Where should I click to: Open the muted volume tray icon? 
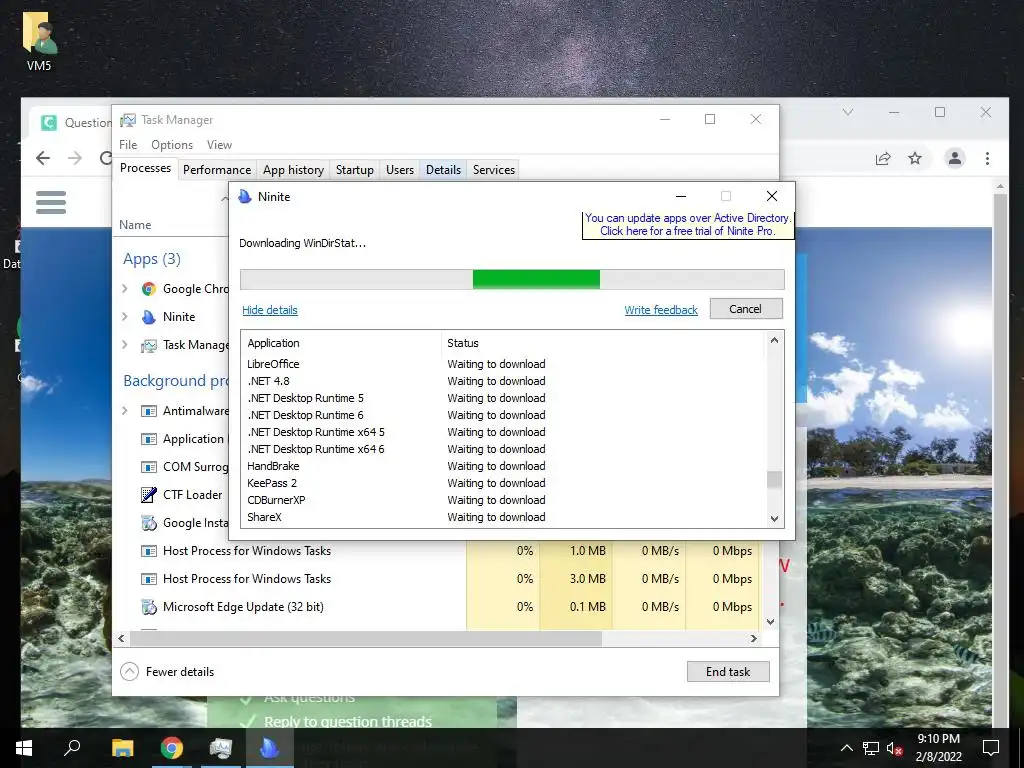pos(895,748)
